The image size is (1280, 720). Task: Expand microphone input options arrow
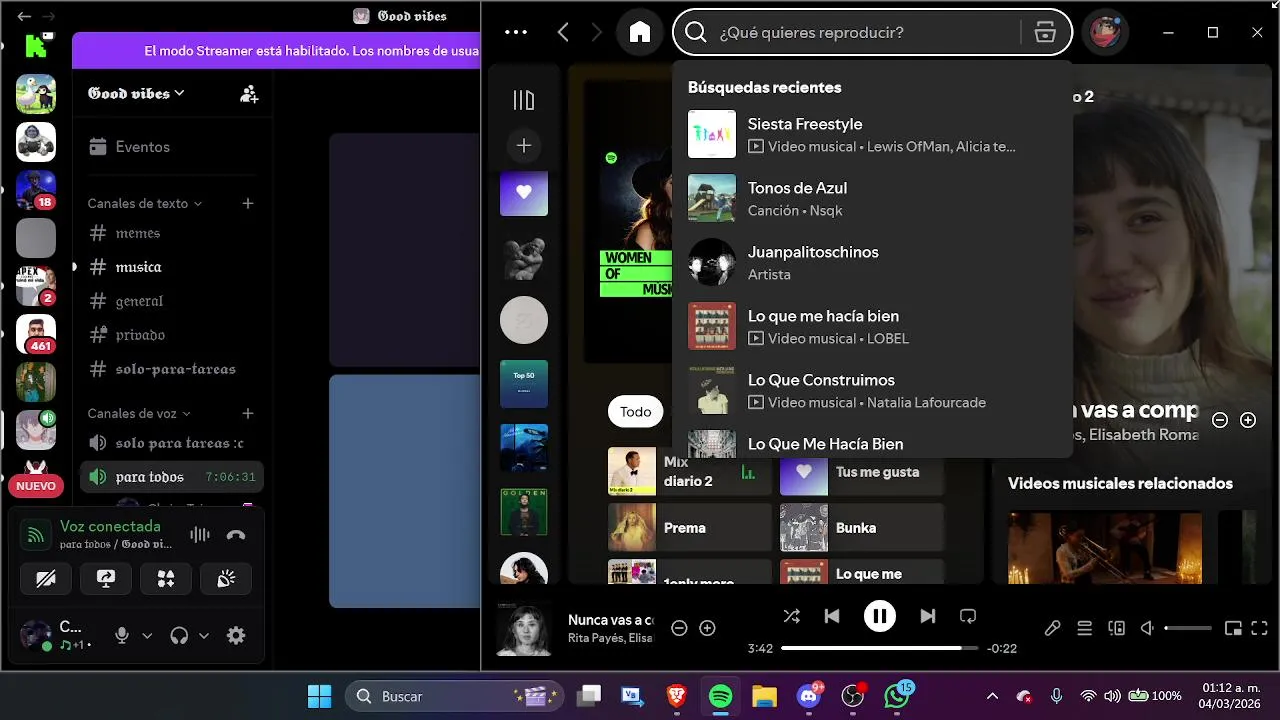[x=147, y=635]
